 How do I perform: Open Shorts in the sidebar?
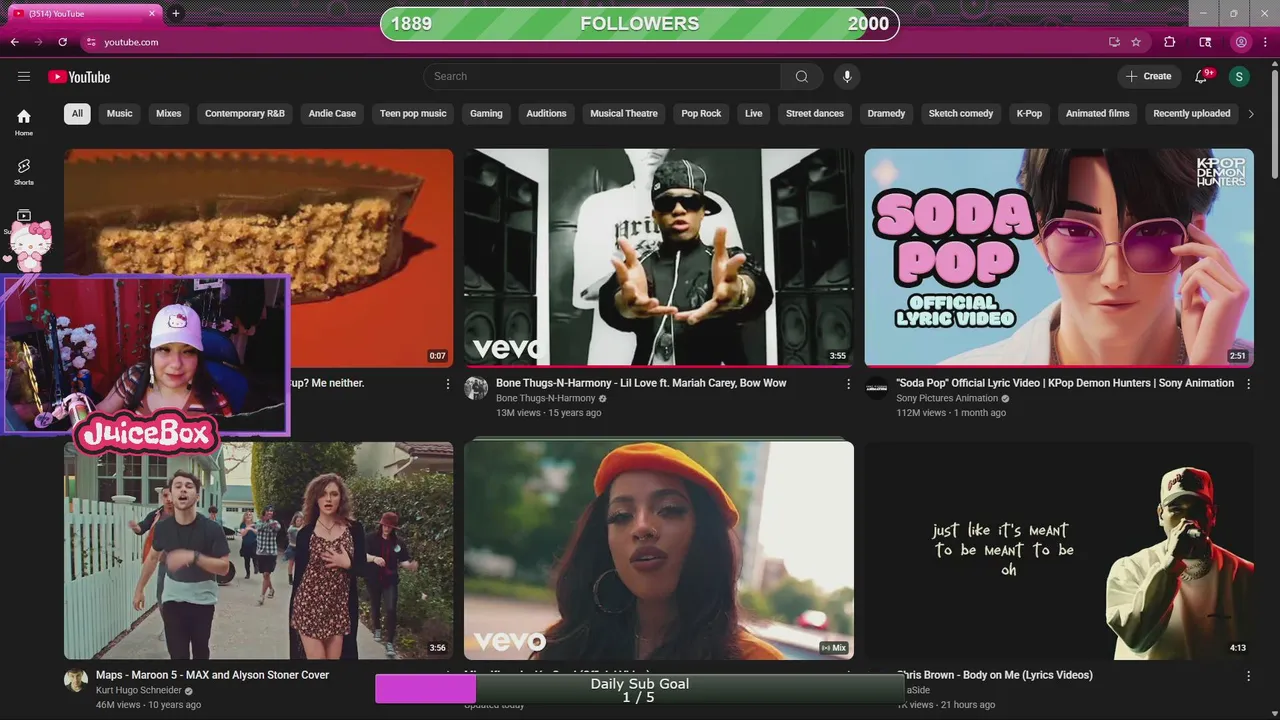pyautogui.click(x=24, y=171)
